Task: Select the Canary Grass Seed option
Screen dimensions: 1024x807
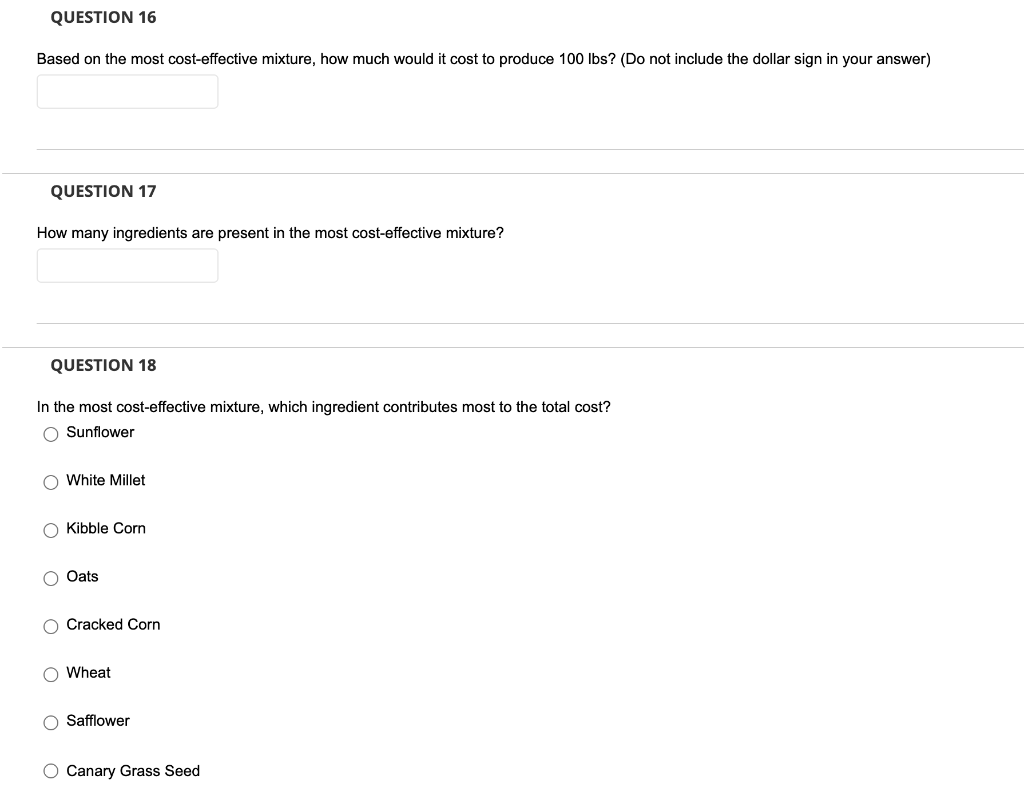Action: [50, 770]
